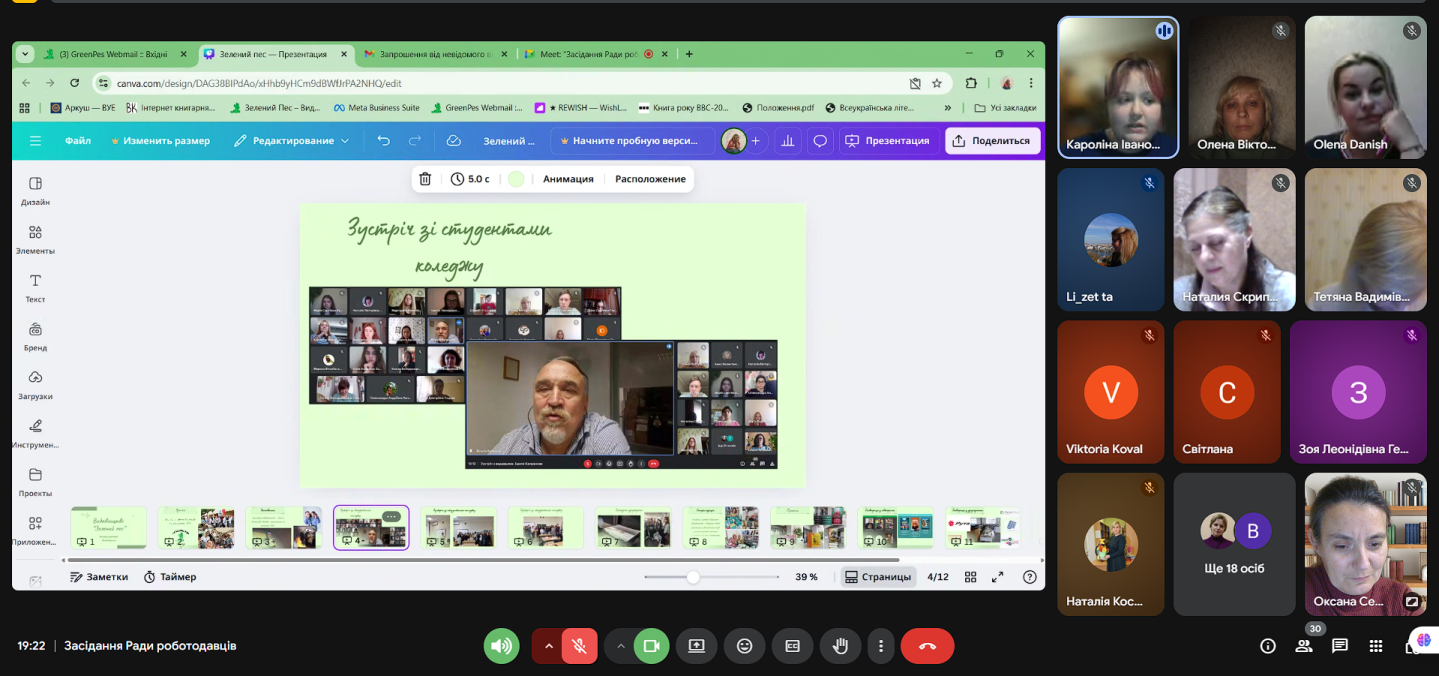Image resolution: width=1439 pixels, height=676 pixels.
Task: Turn on closed captions in Meet
Action: click(792, 646)
